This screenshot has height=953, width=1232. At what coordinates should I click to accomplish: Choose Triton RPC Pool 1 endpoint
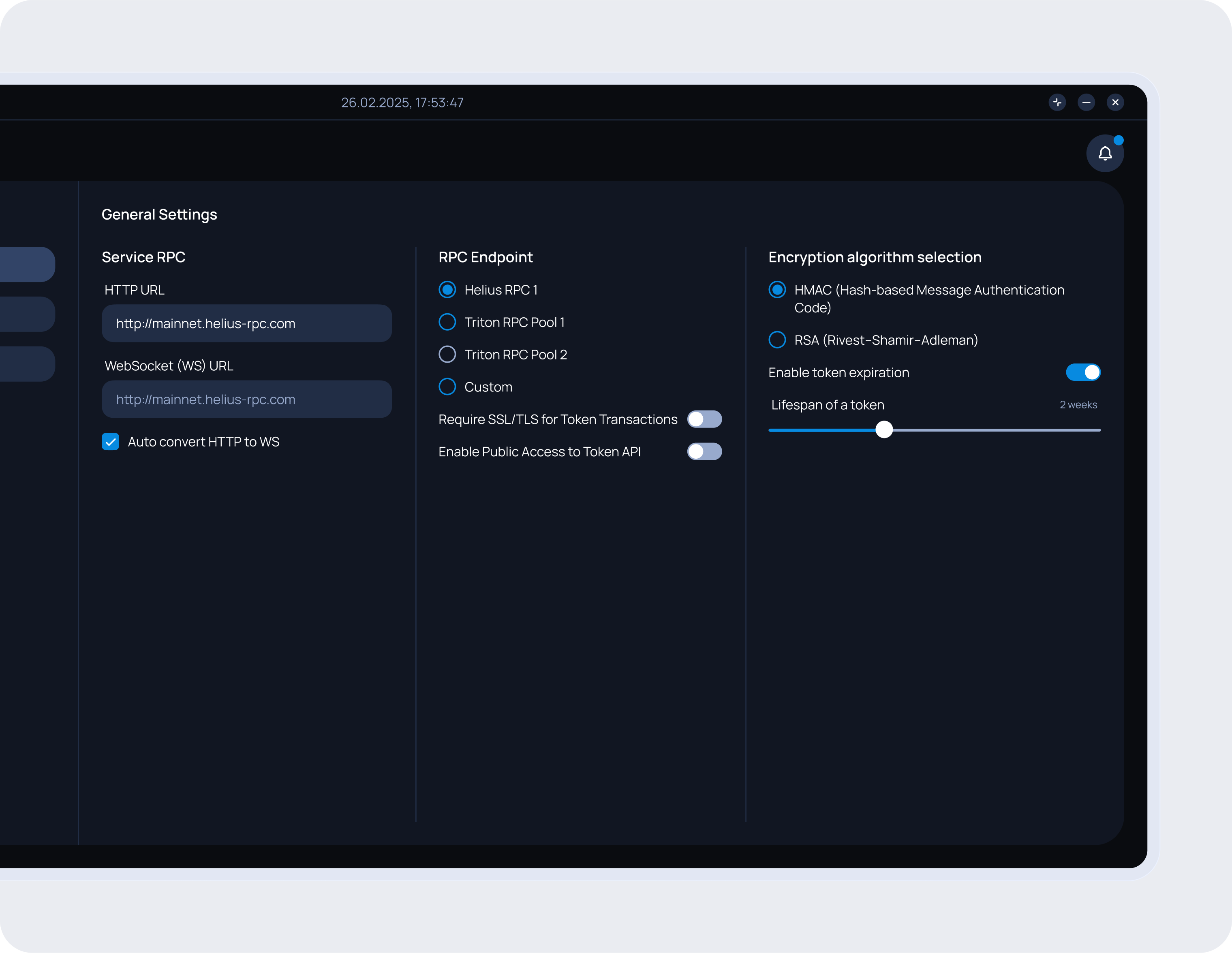point(447,322)
